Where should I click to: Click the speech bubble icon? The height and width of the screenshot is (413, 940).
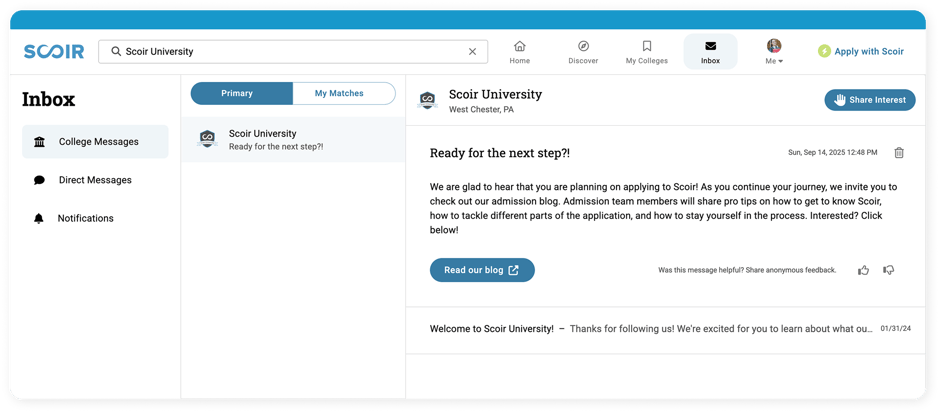tap(40, 180)
